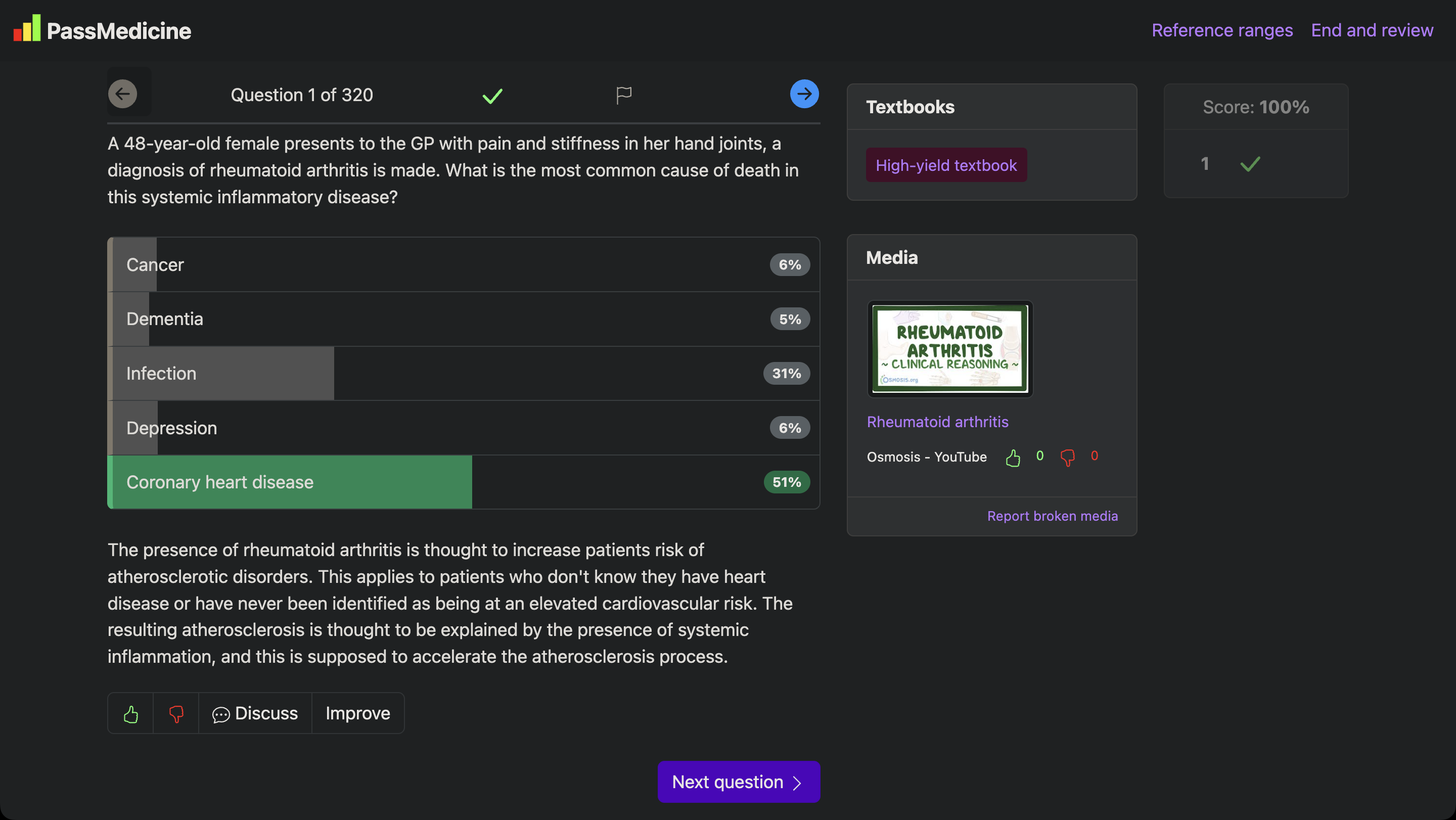Open the Rheumatoid arthritis media link
The height and width of the screenshot is (820, 1456).
tap(937, 422)
